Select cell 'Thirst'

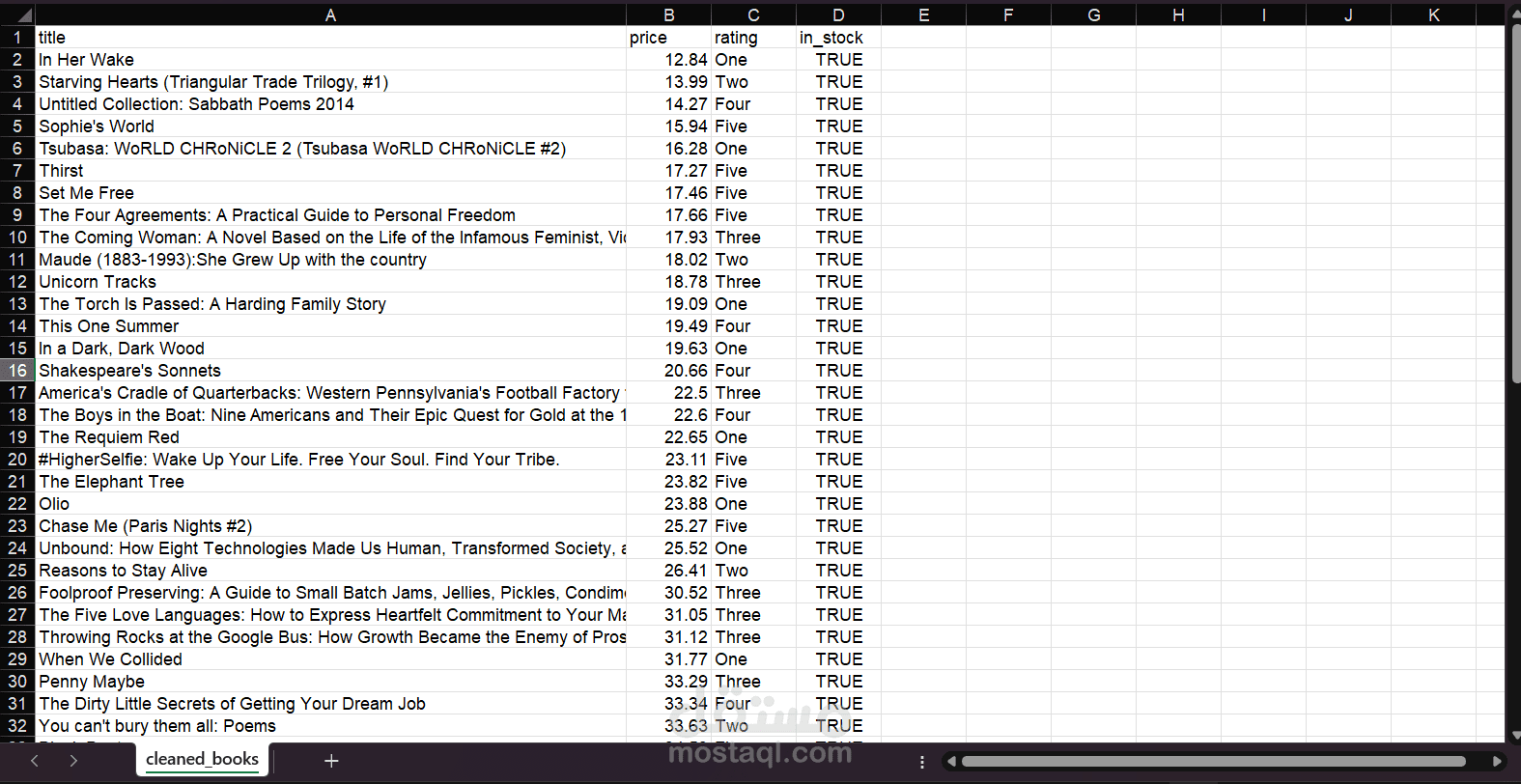click(x=330, y=171)
